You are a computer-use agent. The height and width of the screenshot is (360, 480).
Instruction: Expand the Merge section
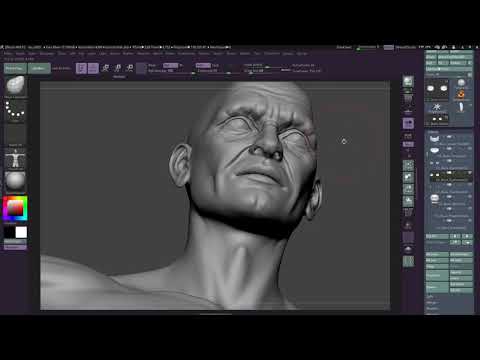[431, 303]
